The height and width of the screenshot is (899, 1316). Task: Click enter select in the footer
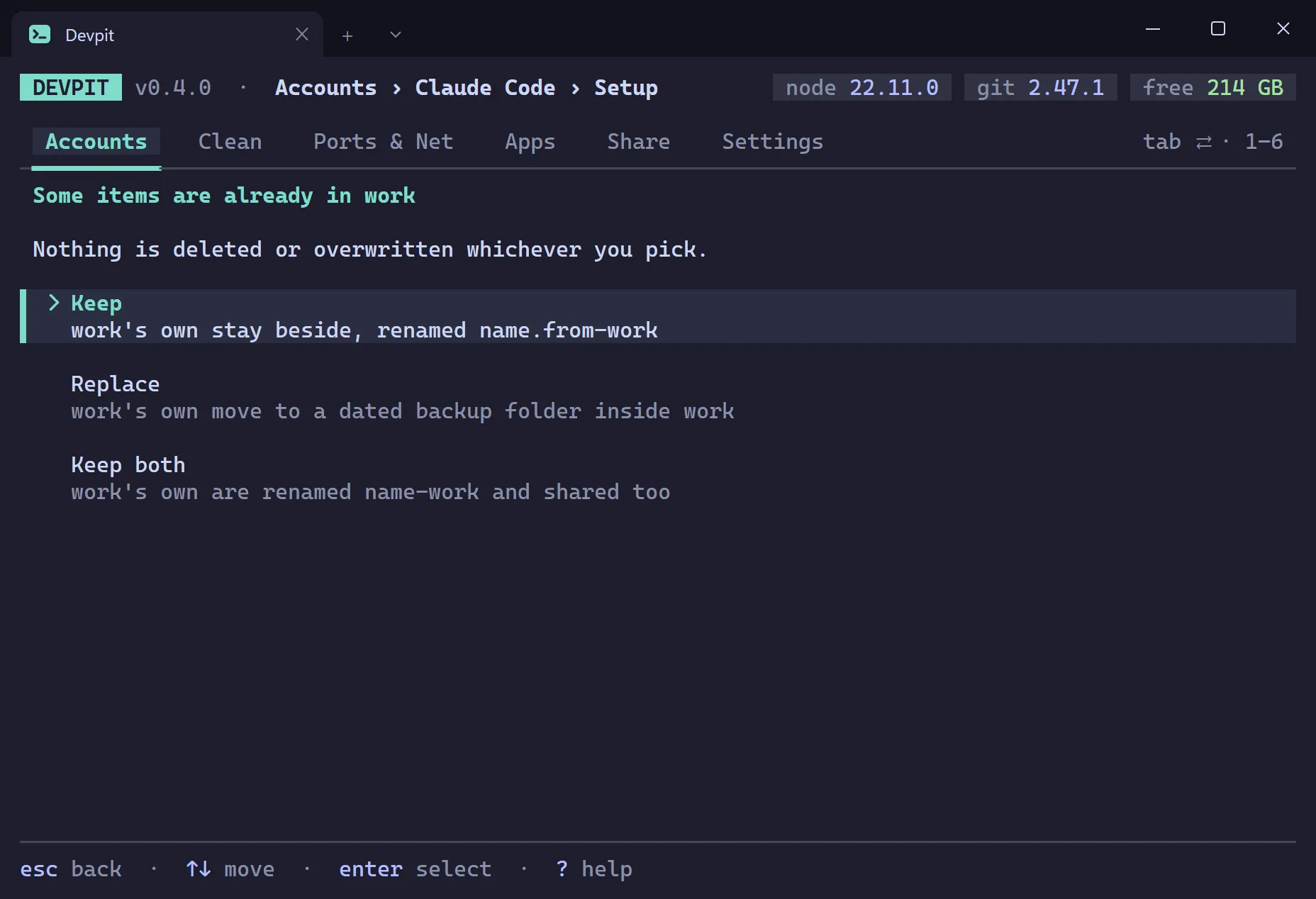coord(416,869)
